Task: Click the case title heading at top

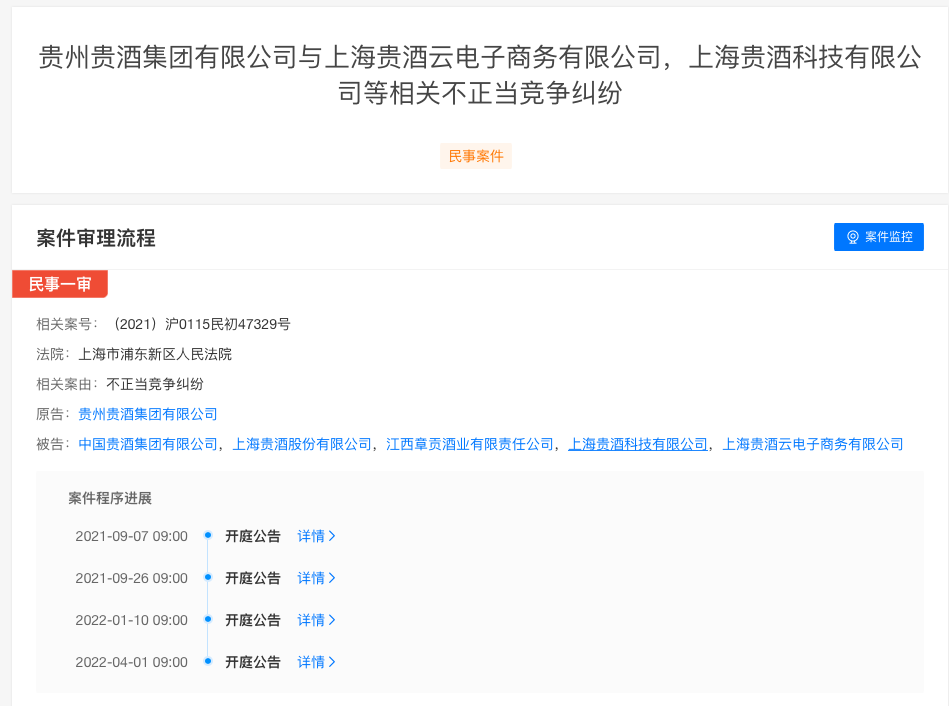Action: 480,75
